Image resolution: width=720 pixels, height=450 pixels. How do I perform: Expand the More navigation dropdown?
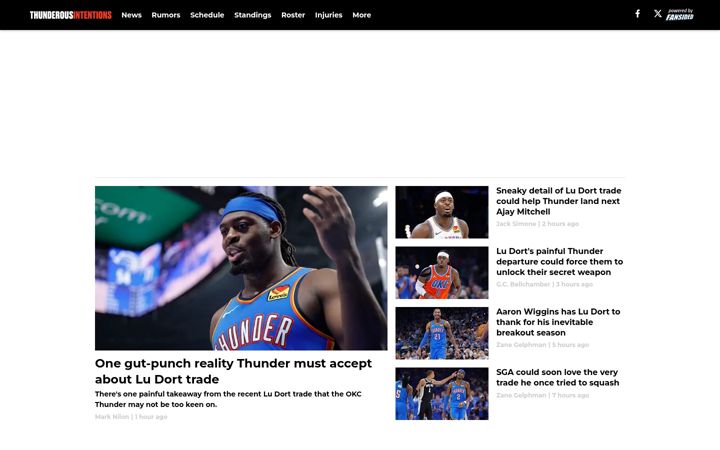pyautogui.click(x=361, y=15)
